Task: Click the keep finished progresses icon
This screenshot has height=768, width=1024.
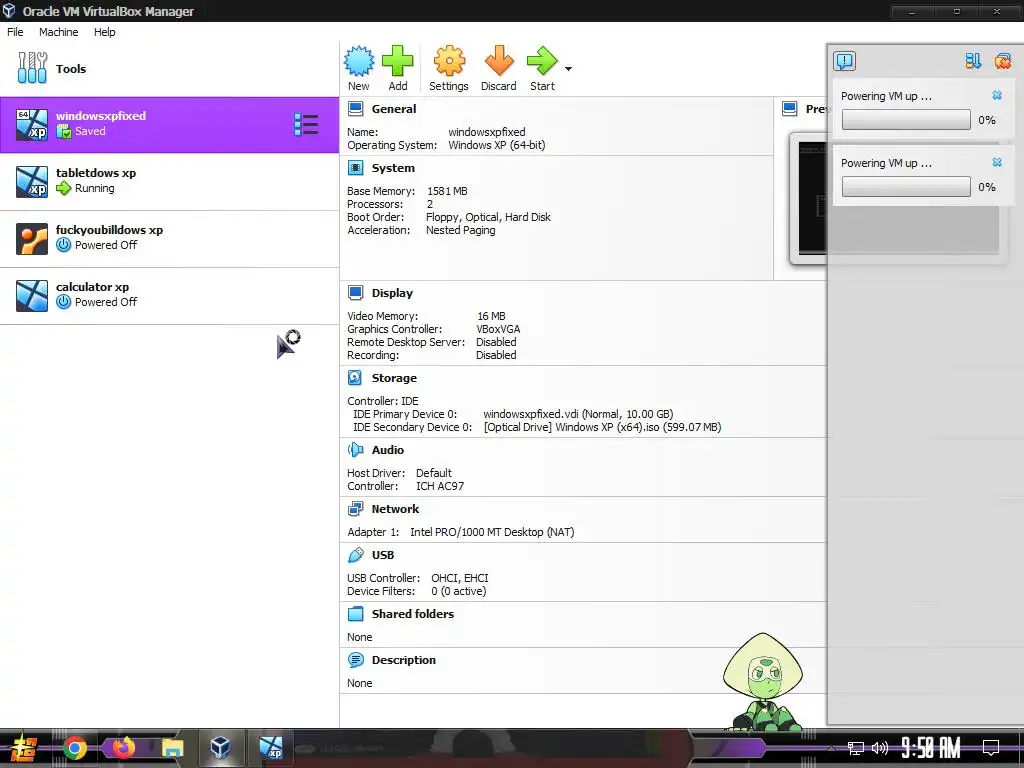Action: tap(973, 61)
